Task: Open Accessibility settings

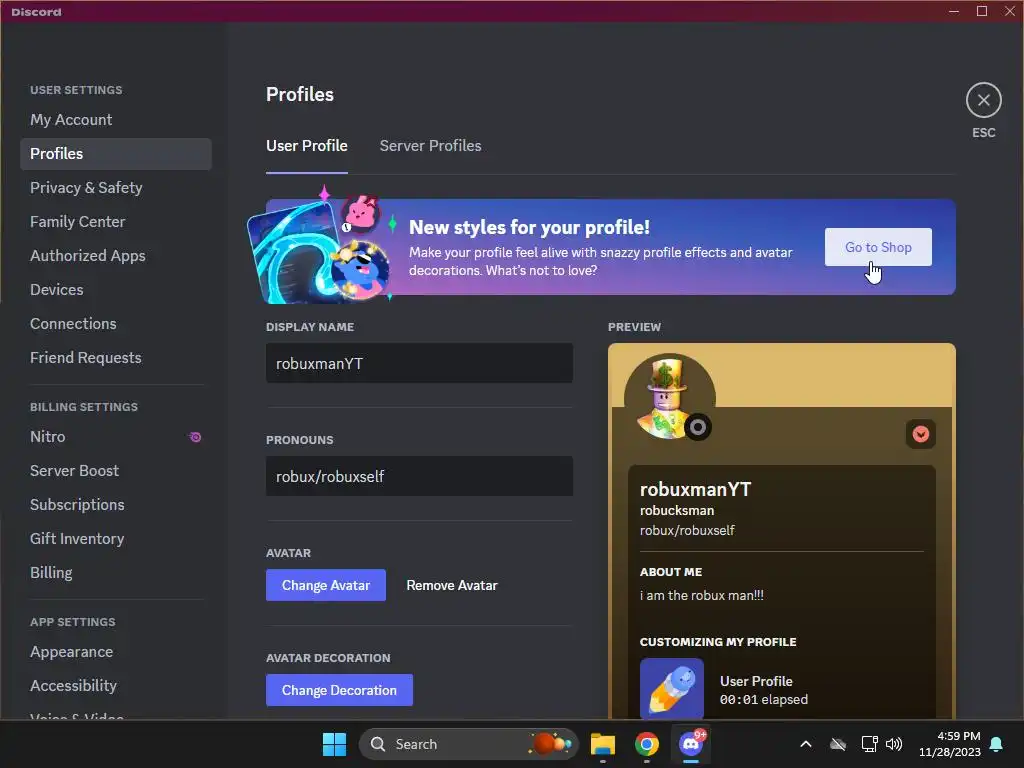Action: point(116,686)
